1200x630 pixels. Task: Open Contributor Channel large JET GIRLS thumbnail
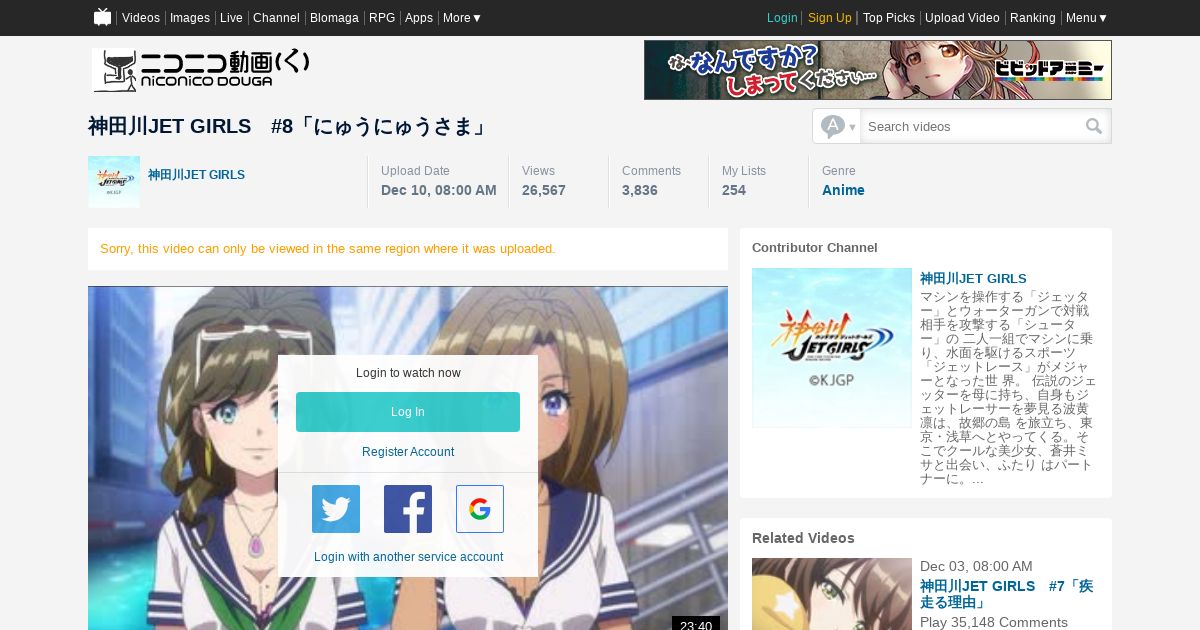[x=832, y=348]
